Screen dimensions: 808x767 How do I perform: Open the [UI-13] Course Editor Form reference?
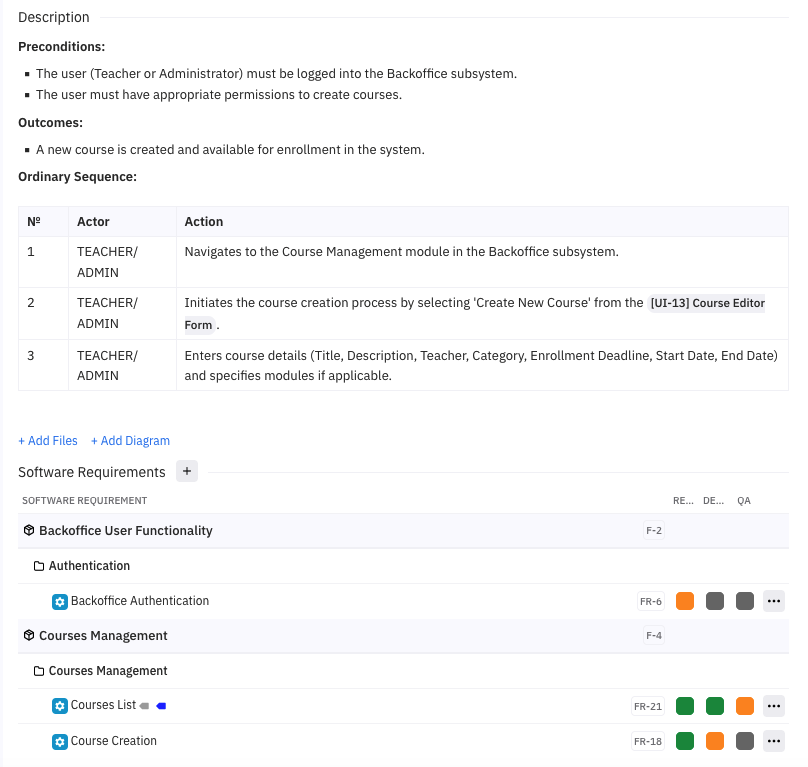tap(707, 303)
